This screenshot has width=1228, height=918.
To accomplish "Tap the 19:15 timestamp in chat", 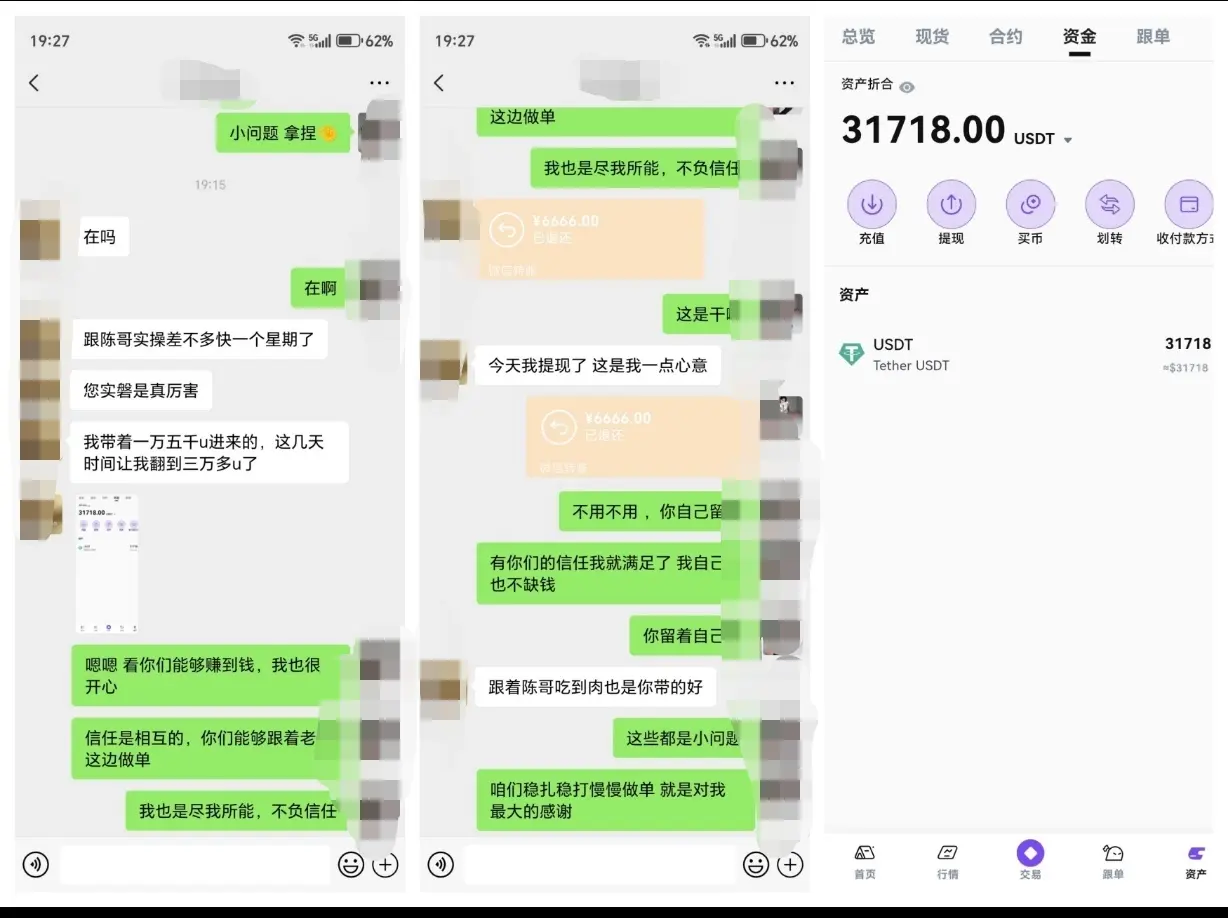I will tap(210, 185).
